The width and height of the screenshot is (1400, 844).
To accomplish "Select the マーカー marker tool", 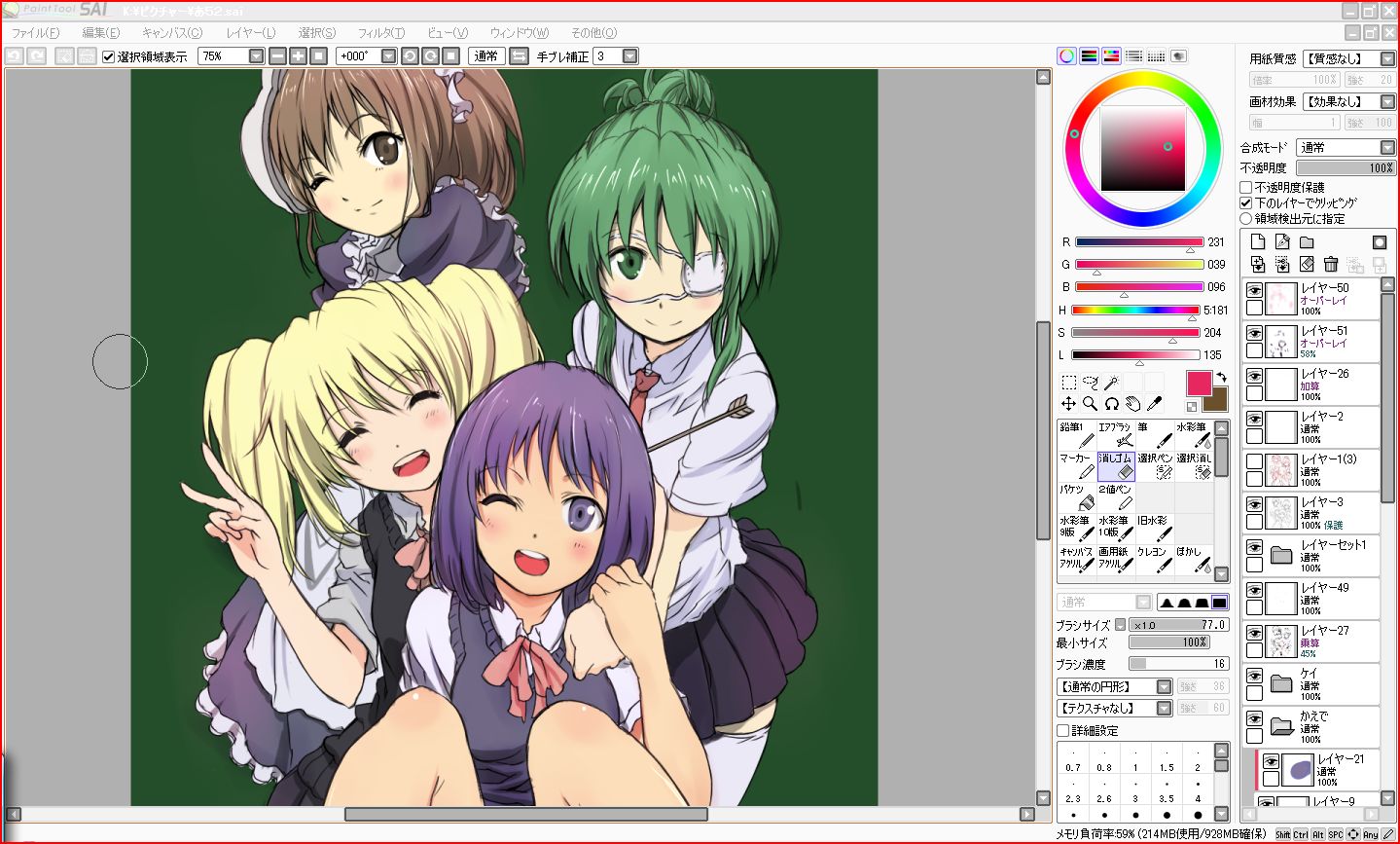I will tap(1077, 466).
